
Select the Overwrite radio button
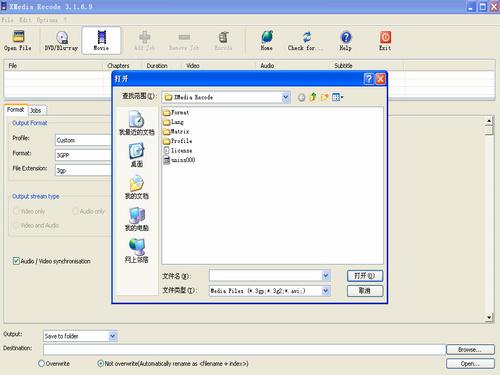tap(41, 364)
